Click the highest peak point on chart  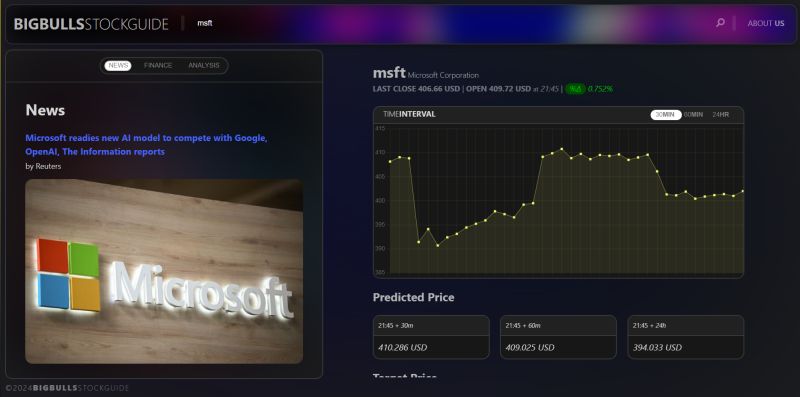coord(562,150)
